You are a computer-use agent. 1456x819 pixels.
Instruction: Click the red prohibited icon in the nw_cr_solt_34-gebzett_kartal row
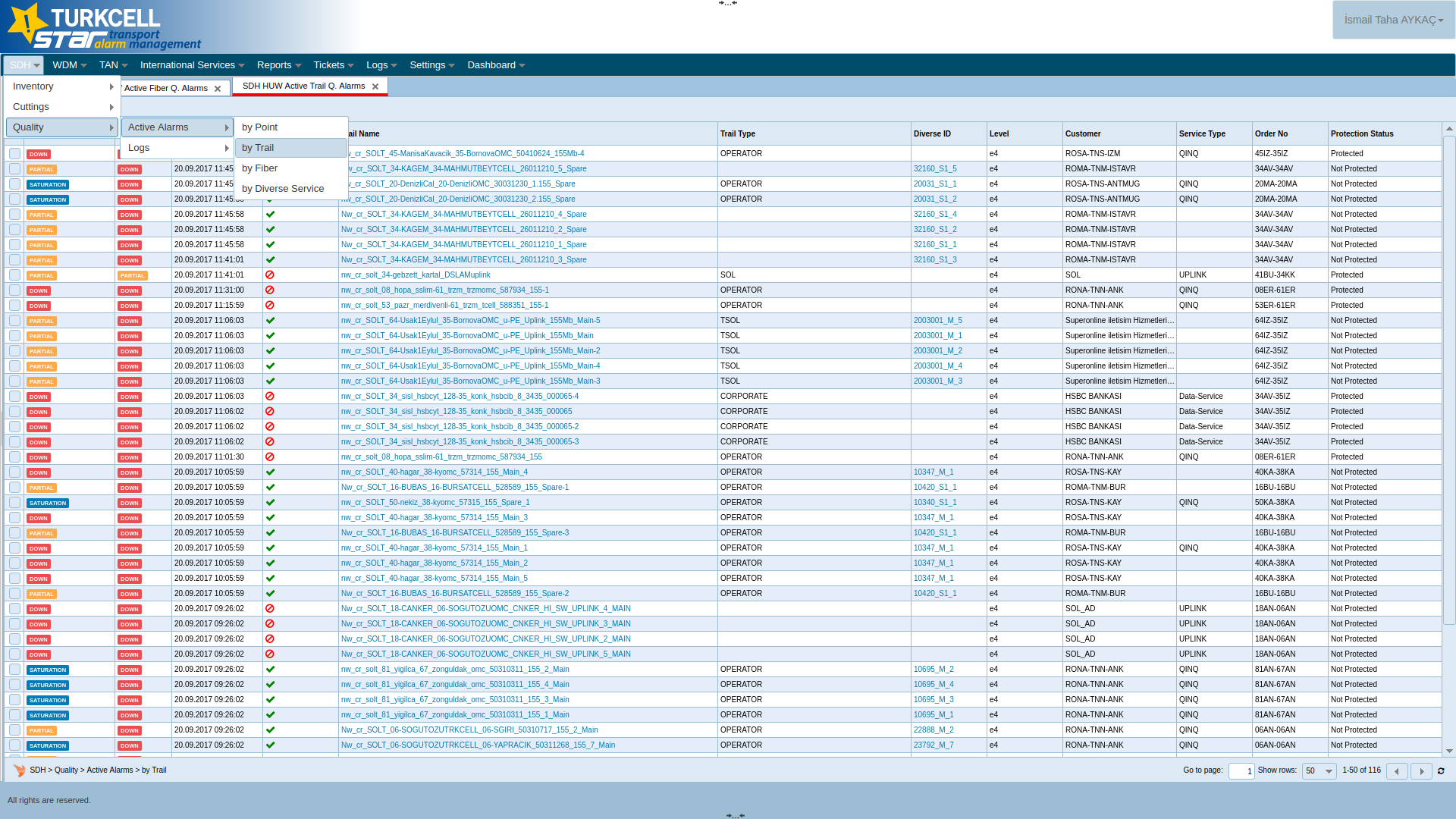[x=270, y=275]
